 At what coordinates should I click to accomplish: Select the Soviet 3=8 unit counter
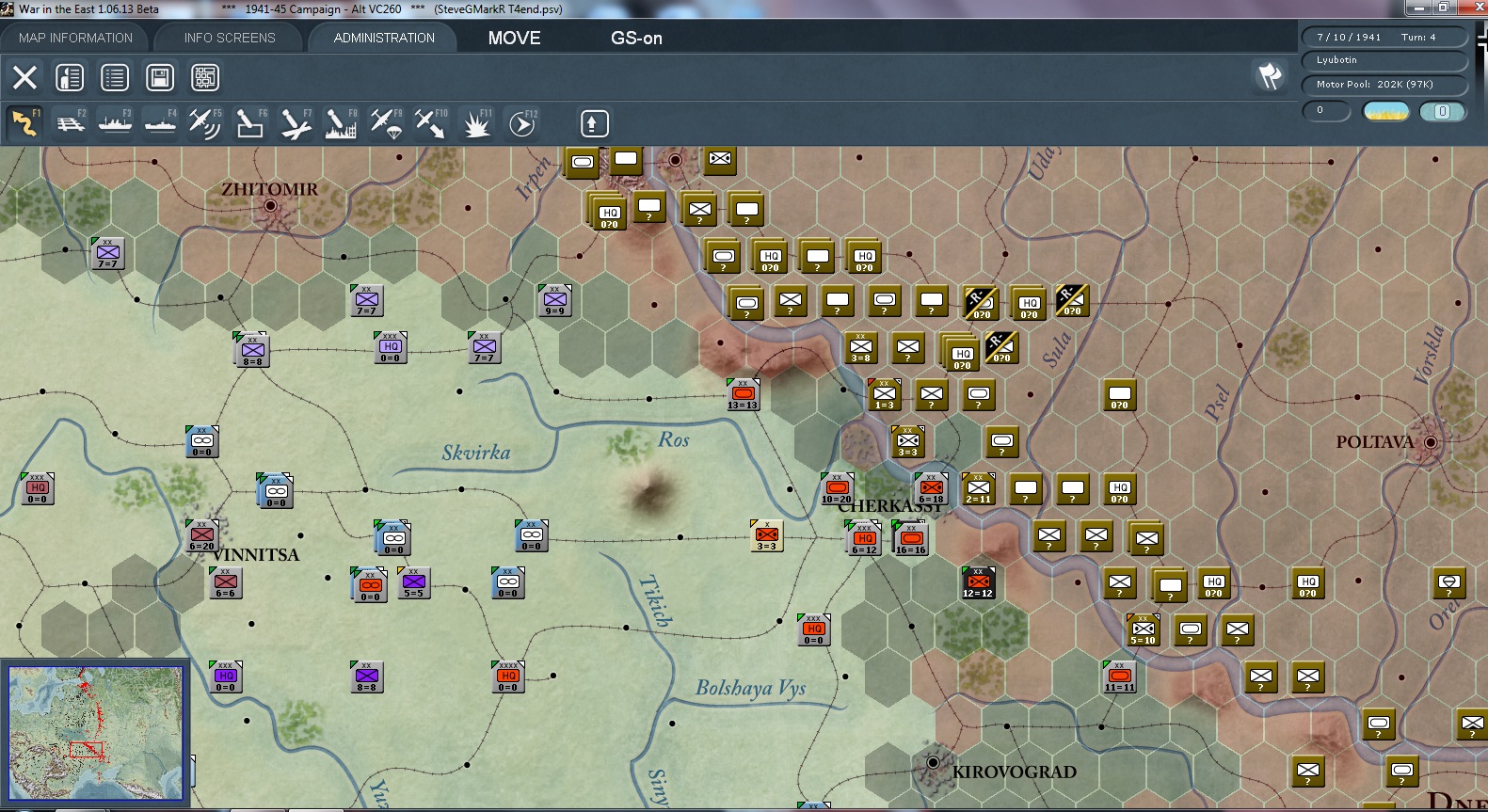(860, 348)
